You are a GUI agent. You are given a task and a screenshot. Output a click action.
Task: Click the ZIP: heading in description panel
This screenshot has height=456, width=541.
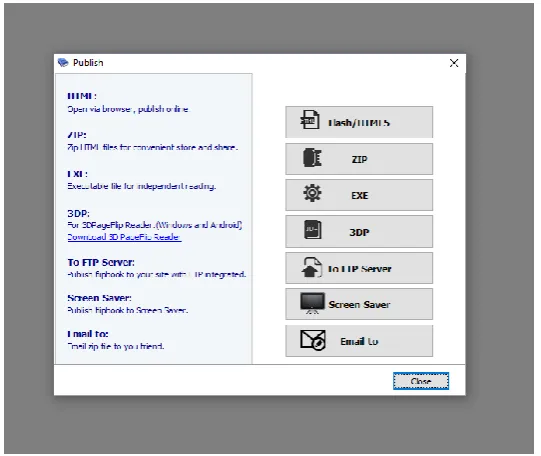click(x=77, y=135)
